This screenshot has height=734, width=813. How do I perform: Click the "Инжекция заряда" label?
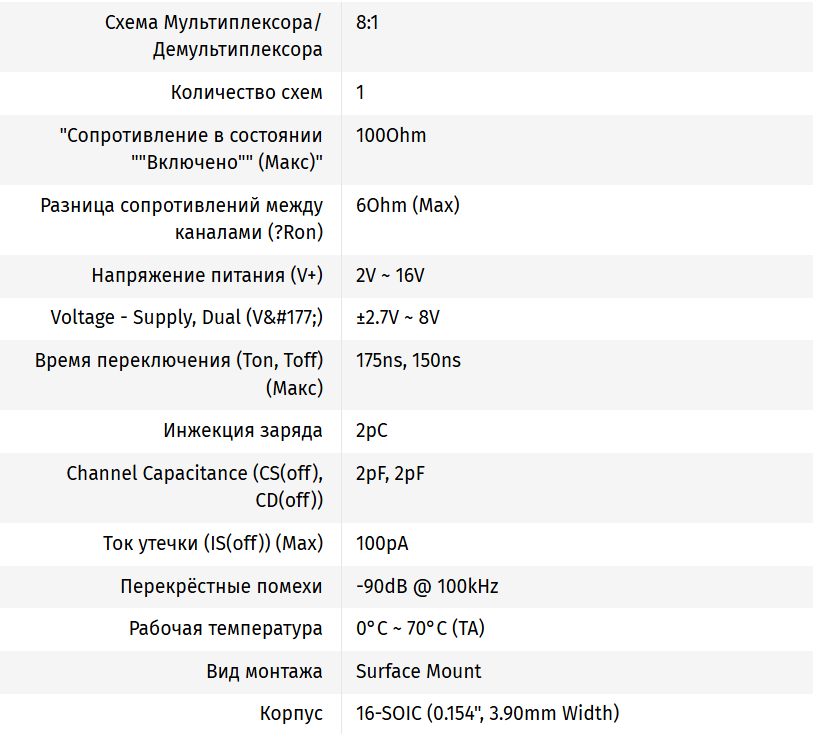click(x=243, y=431)
